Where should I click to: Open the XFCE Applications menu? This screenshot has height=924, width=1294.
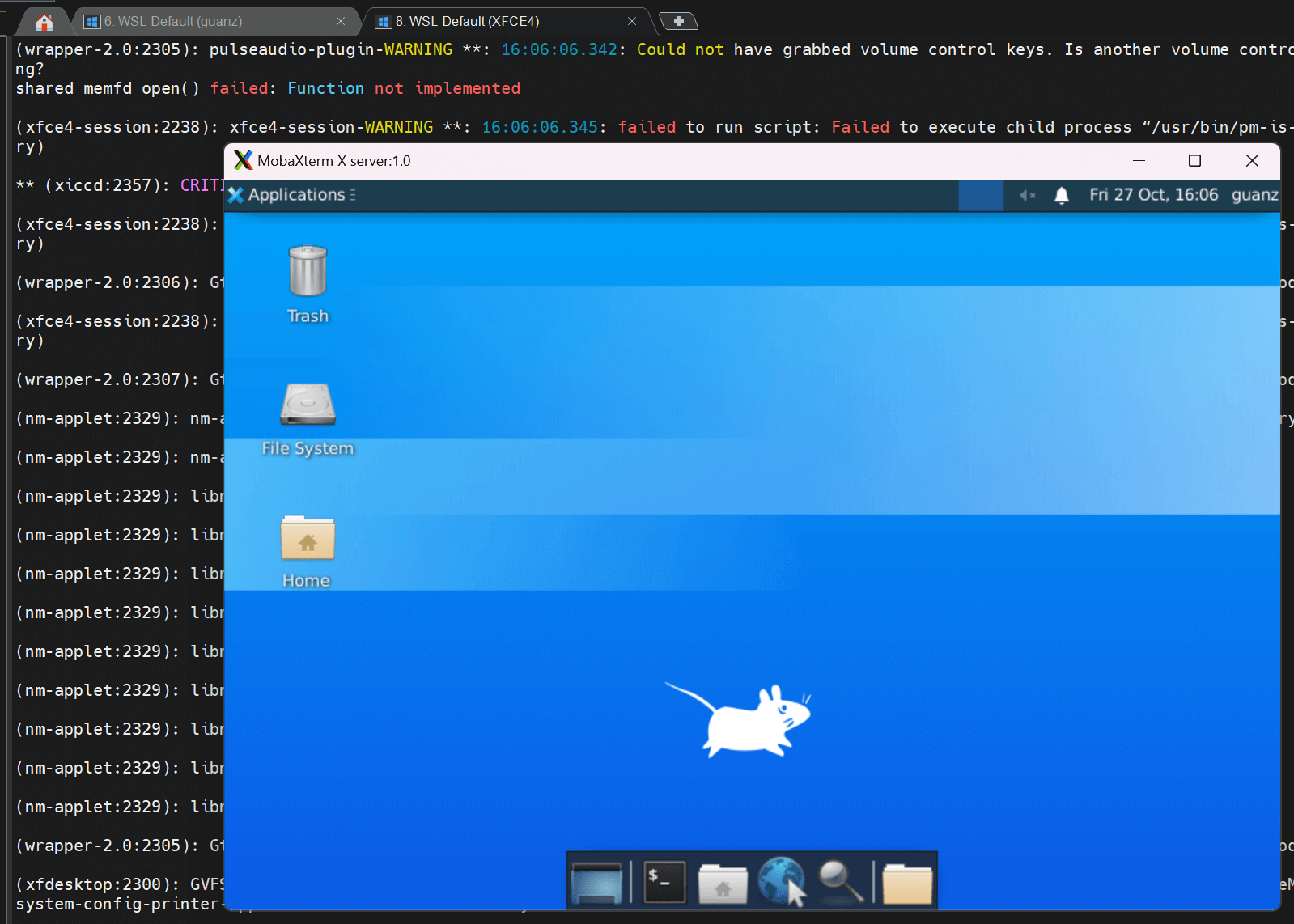point(292,195)
